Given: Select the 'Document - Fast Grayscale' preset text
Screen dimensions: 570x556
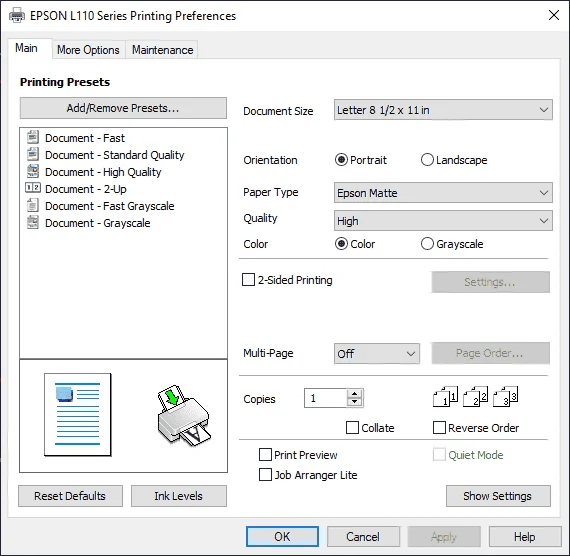Looking at the screenshot, I should coord(110,206).
